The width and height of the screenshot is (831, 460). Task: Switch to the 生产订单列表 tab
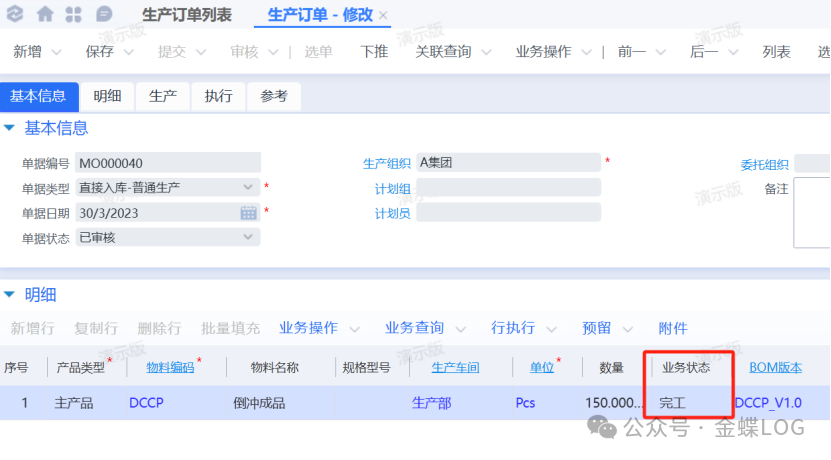click(187, 15)
